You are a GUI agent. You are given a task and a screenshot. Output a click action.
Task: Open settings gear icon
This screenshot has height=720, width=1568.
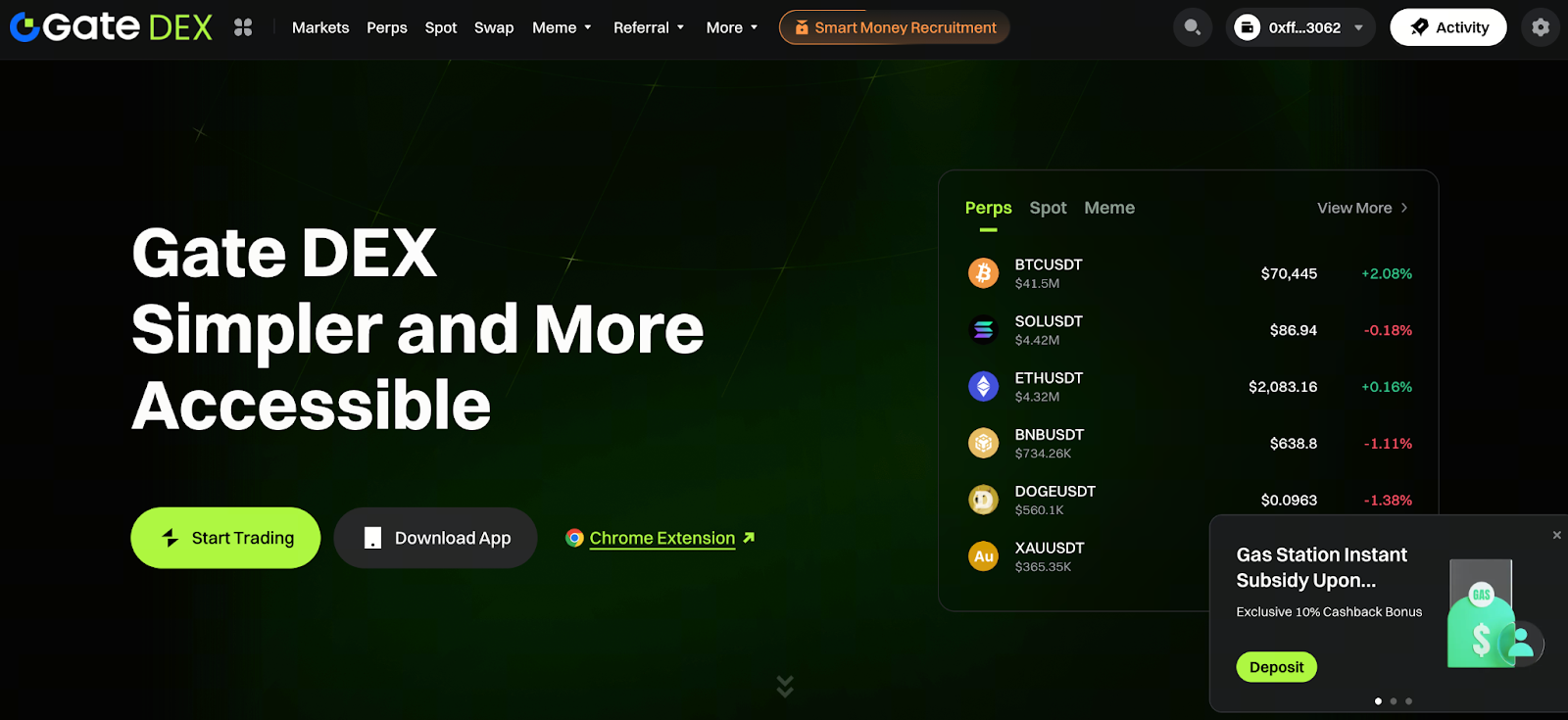pyautogui.click(x=1541, y=27)
